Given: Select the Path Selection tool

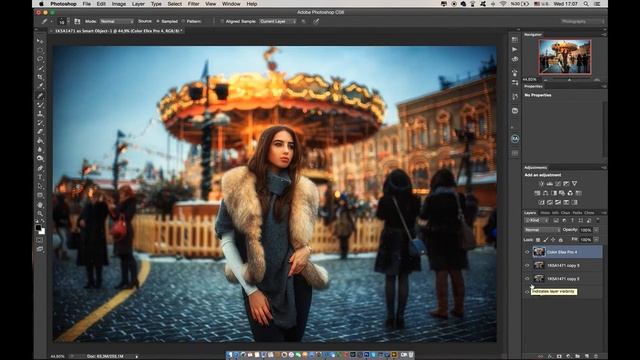Looking at the screenshot, I should 40,186.
